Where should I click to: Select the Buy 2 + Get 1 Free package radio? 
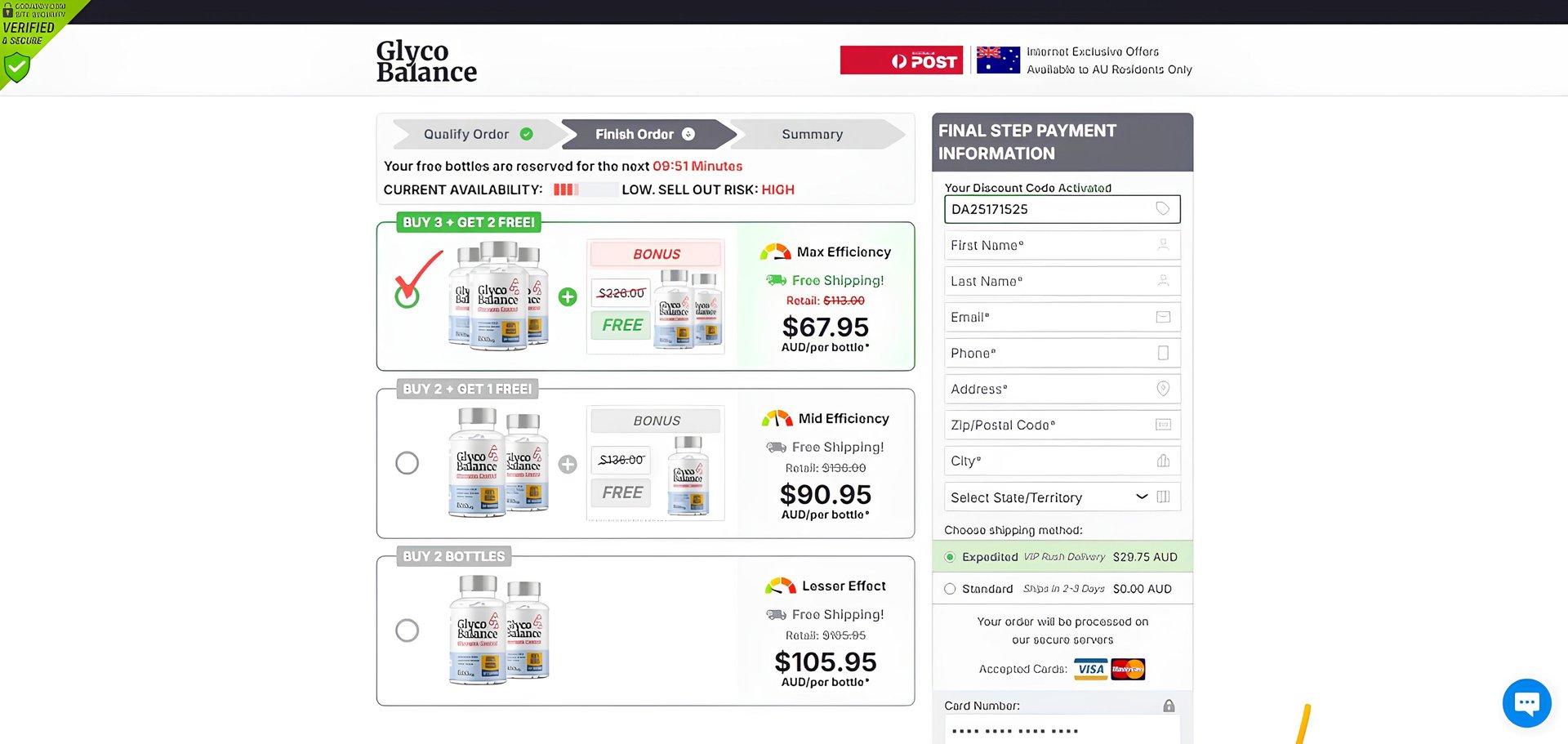[407, 463]
